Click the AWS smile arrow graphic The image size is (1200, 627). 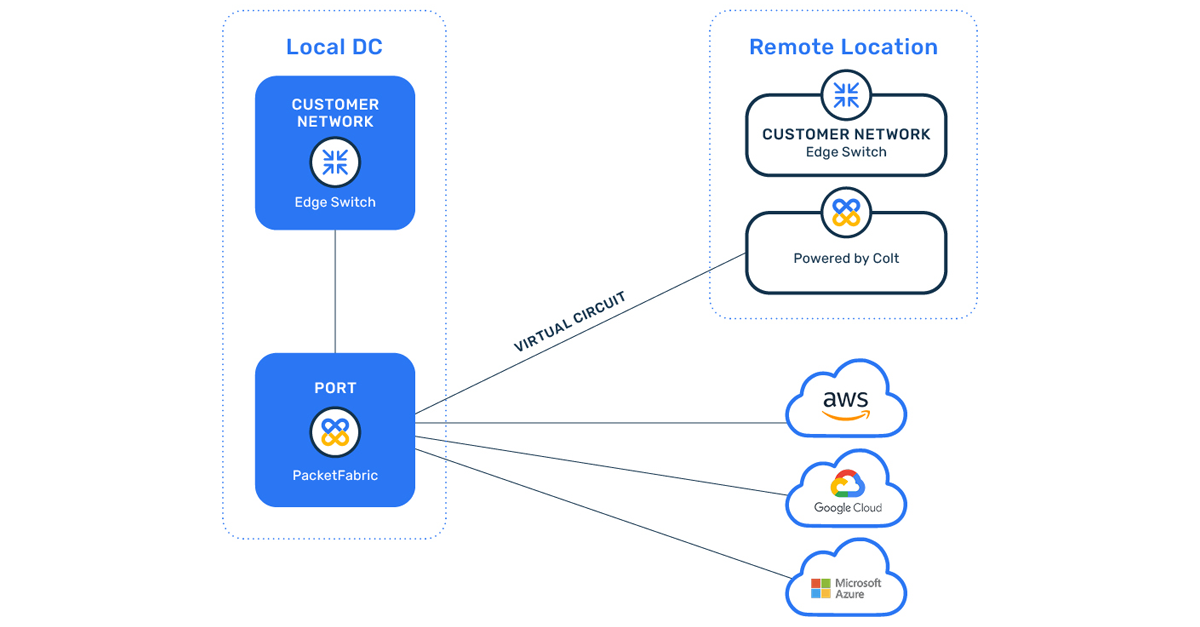point(845,412)
